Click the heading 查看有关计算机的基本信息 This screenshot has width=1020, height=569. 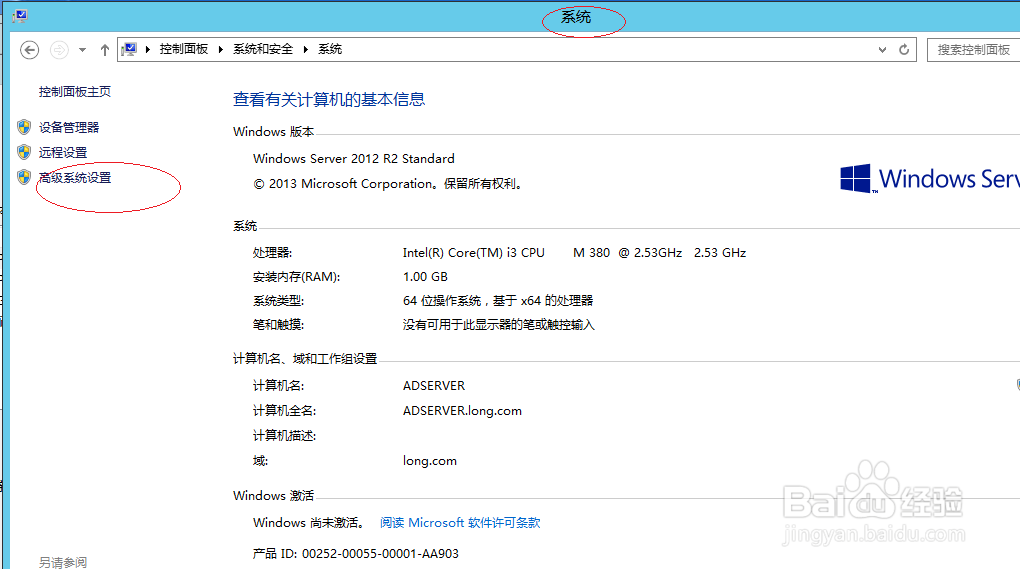[x=329, y=99]
